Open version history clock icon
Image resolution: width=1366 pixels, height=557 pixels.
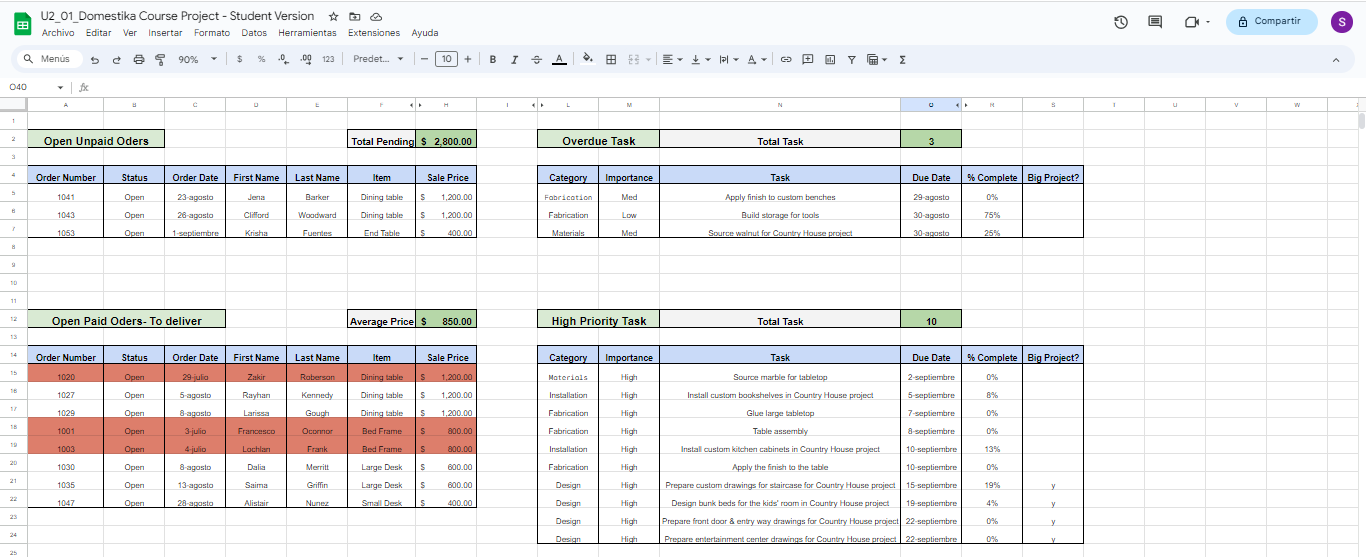[1121, 22]
